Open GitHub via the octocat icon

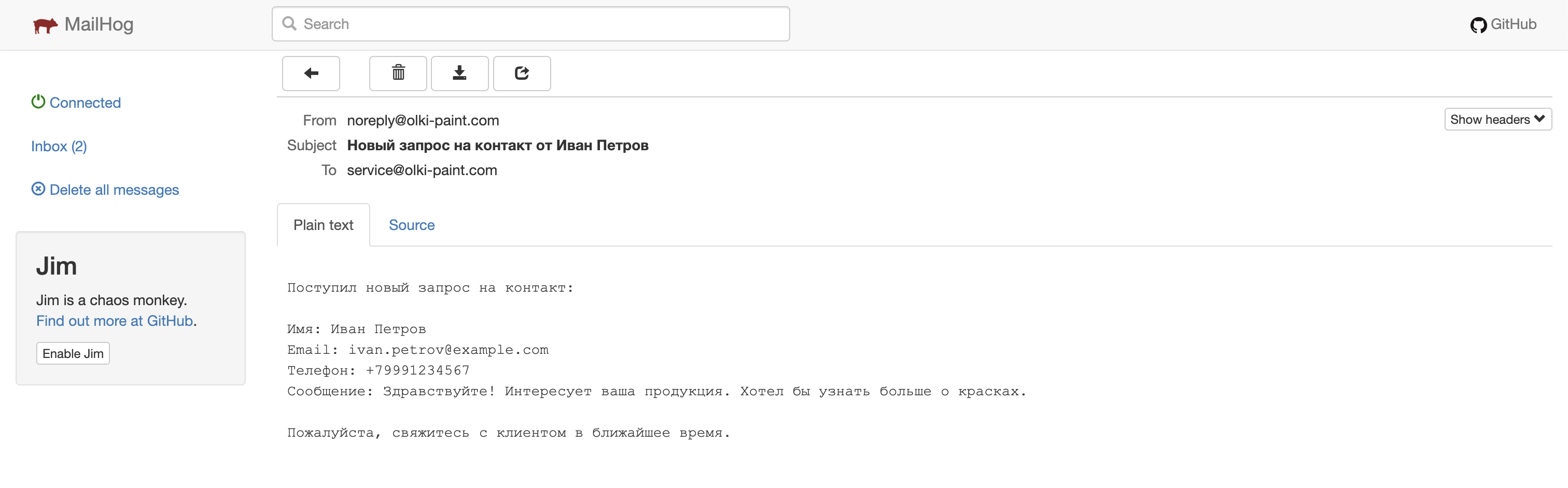[1479, 25]
